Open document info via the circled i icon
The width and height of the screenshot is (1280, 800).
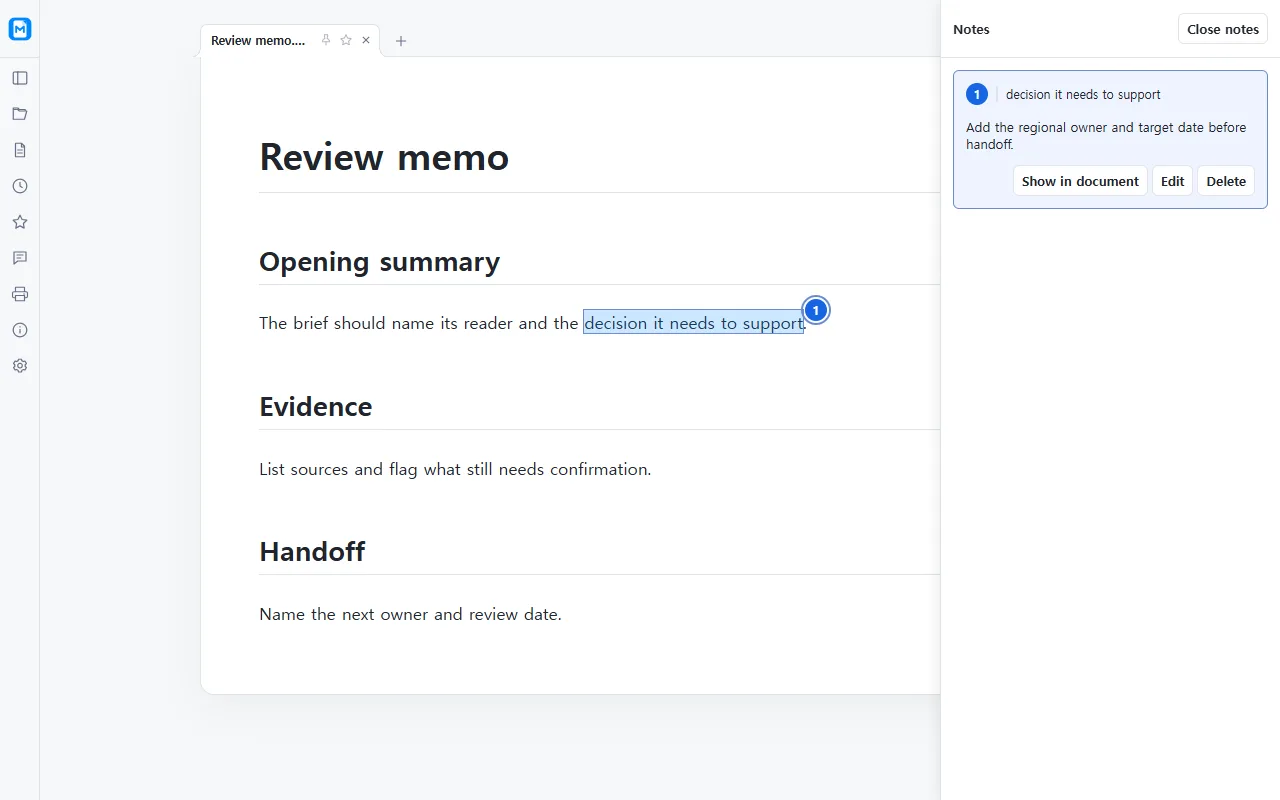coord(20,330)
